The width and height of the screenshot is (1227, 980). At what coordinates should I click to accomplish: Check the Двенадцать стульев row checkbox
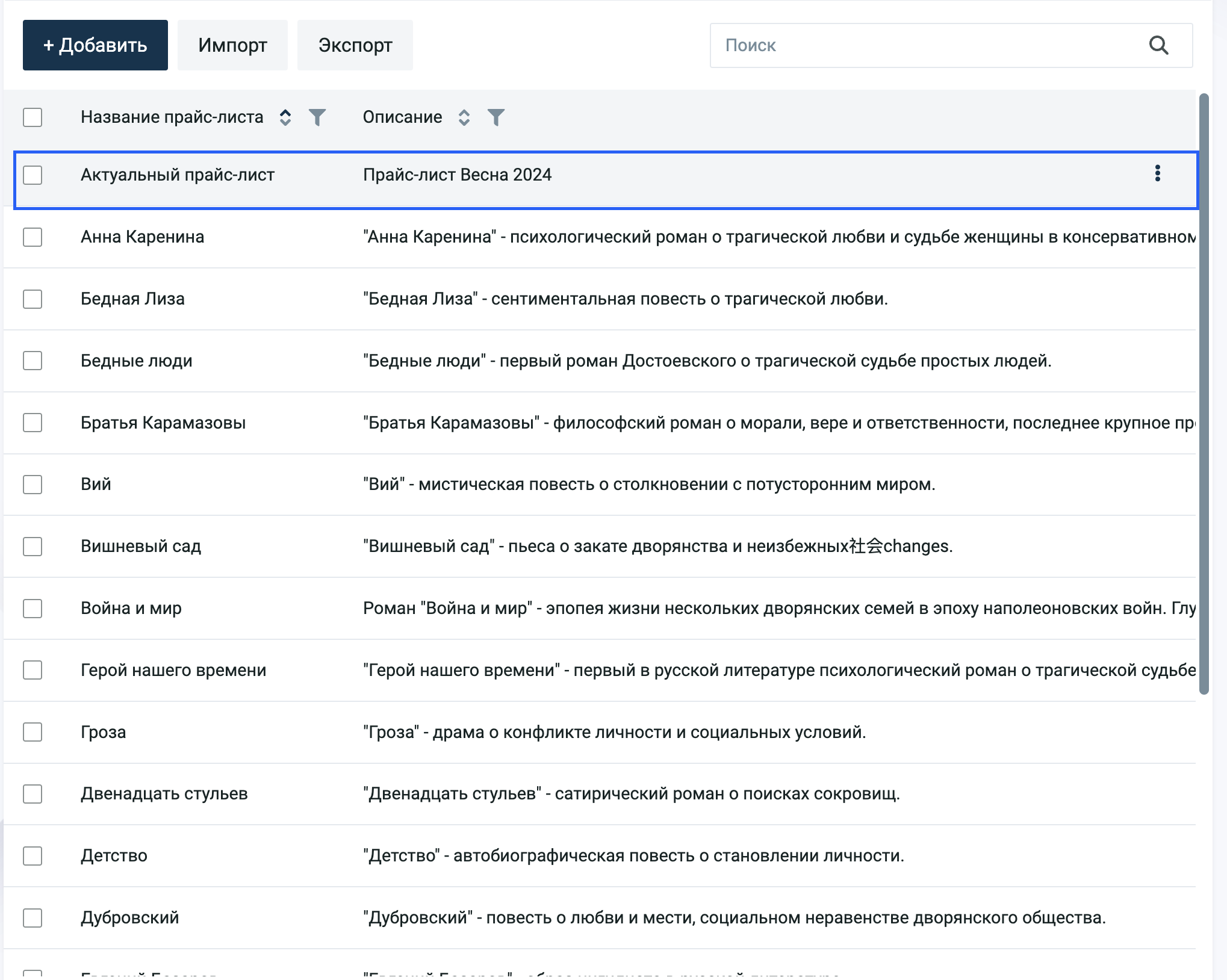[x=33, y=794]
